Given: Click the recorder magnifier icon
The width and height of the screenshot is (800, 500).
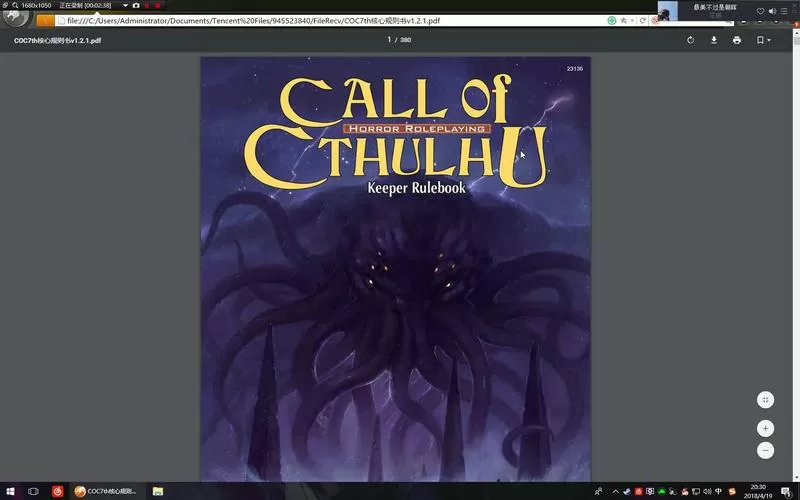Looking at the screenshot, I should 15,5.
